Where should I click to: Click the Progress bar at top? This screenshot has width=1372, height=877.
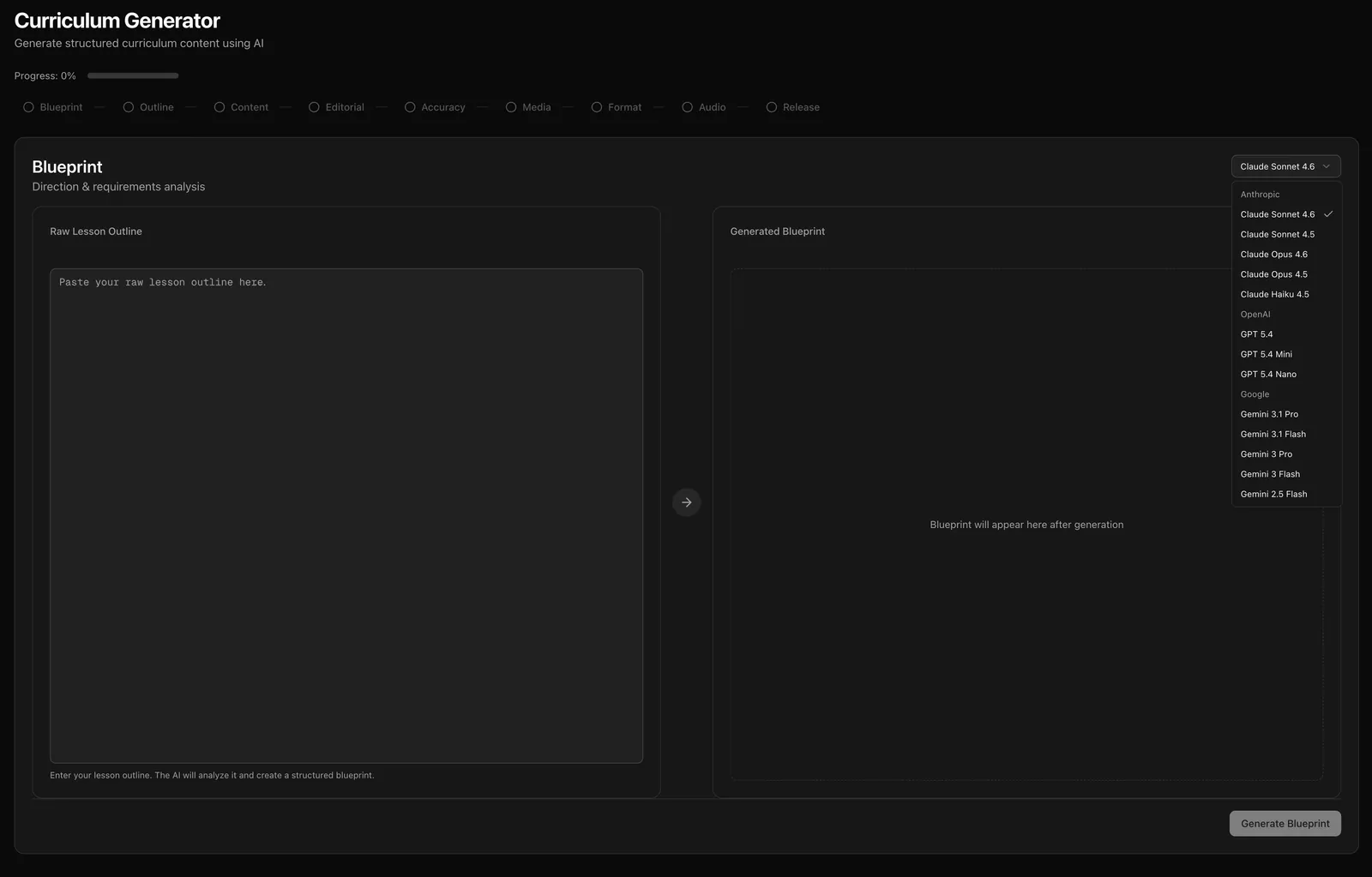click(x=133, y=75)
